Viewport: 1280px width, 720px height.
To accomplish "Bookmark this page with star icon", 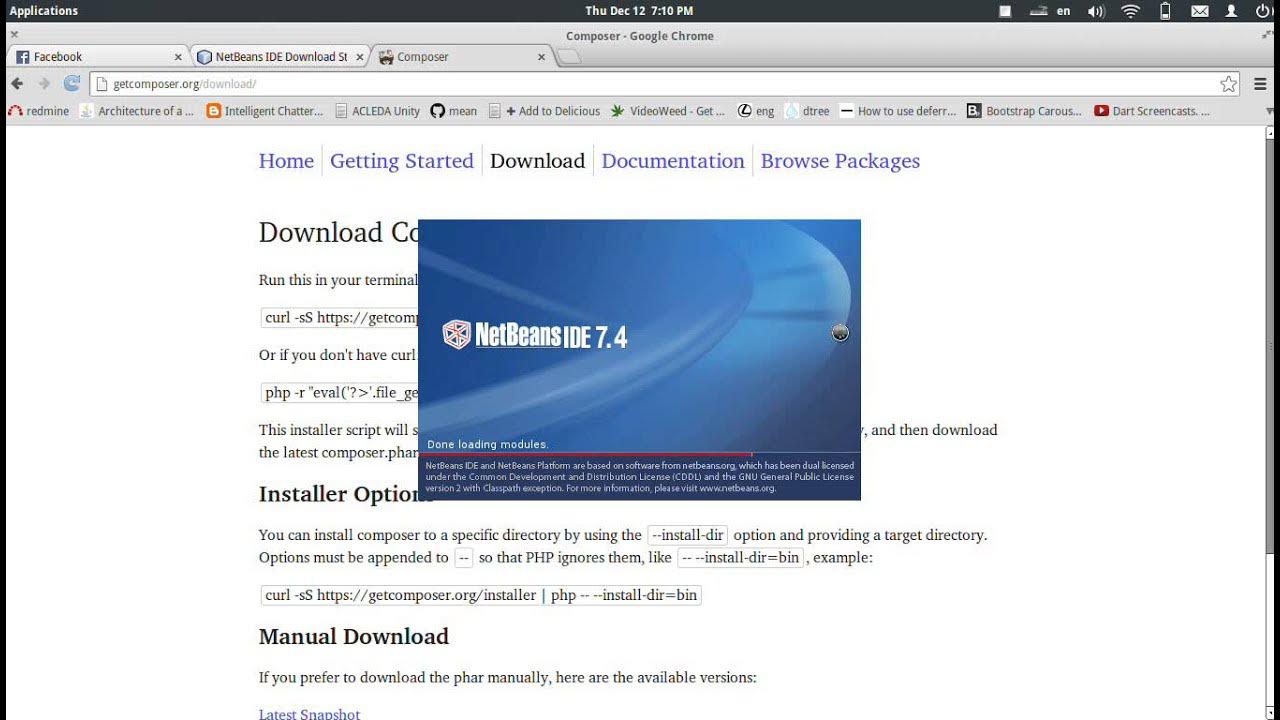I will point(1228,84).
